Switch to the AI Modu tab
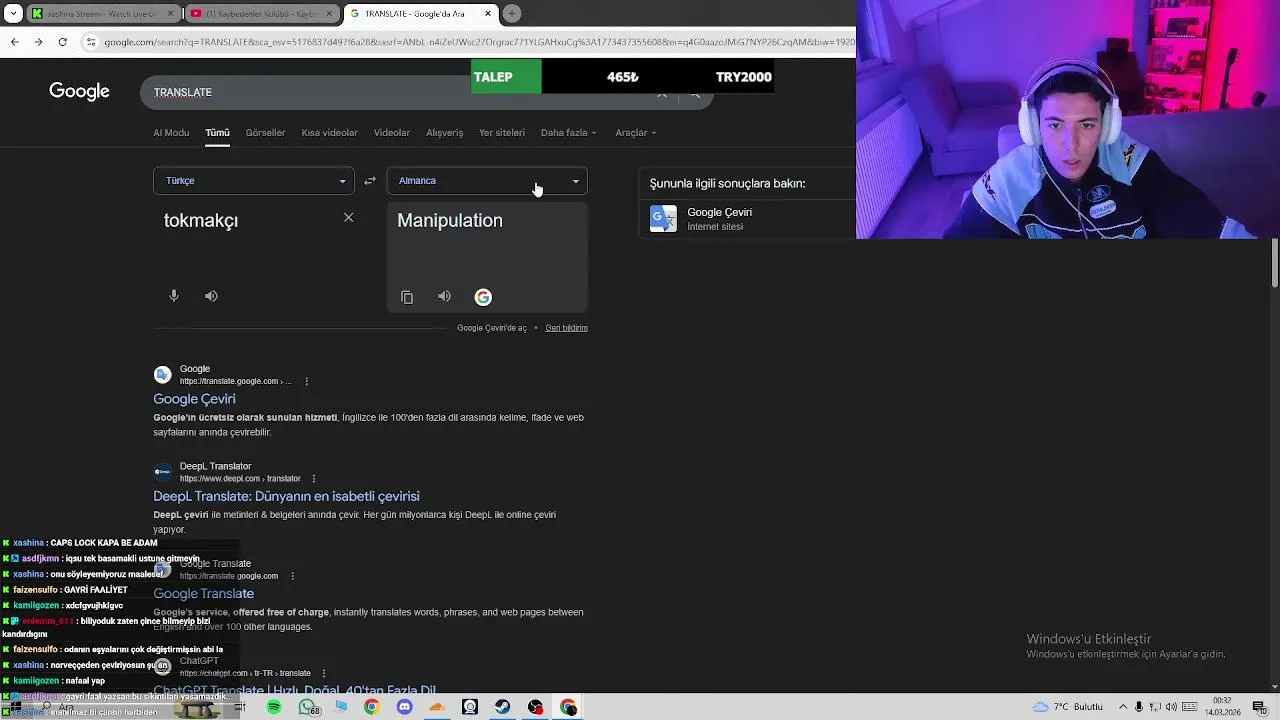The height and width of the screenshot is (720, 1280). tap(171, 133)
